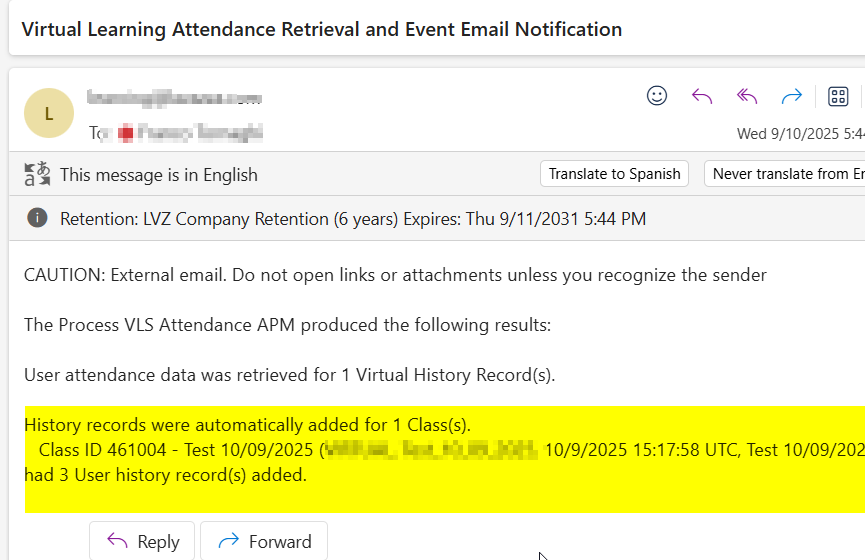Click the Reply All double-arrow icon

[747, 96]
